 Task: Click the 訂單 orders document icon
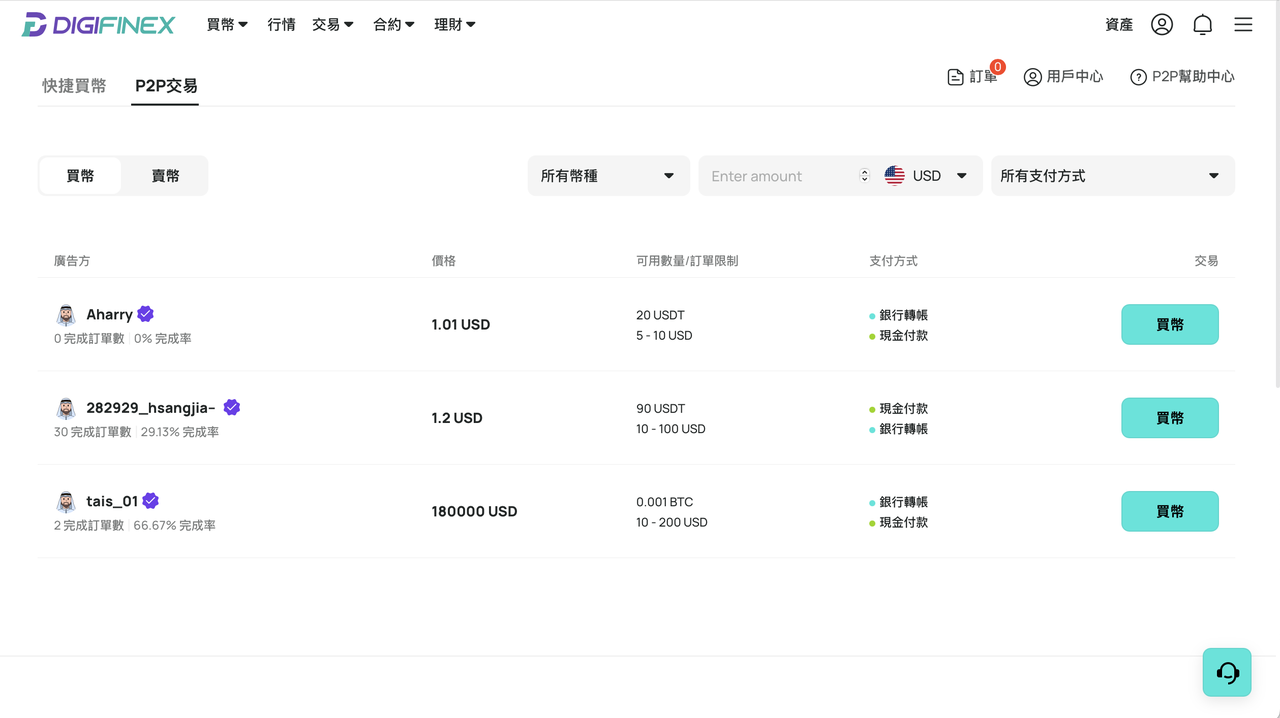click(x=955, y=77)
